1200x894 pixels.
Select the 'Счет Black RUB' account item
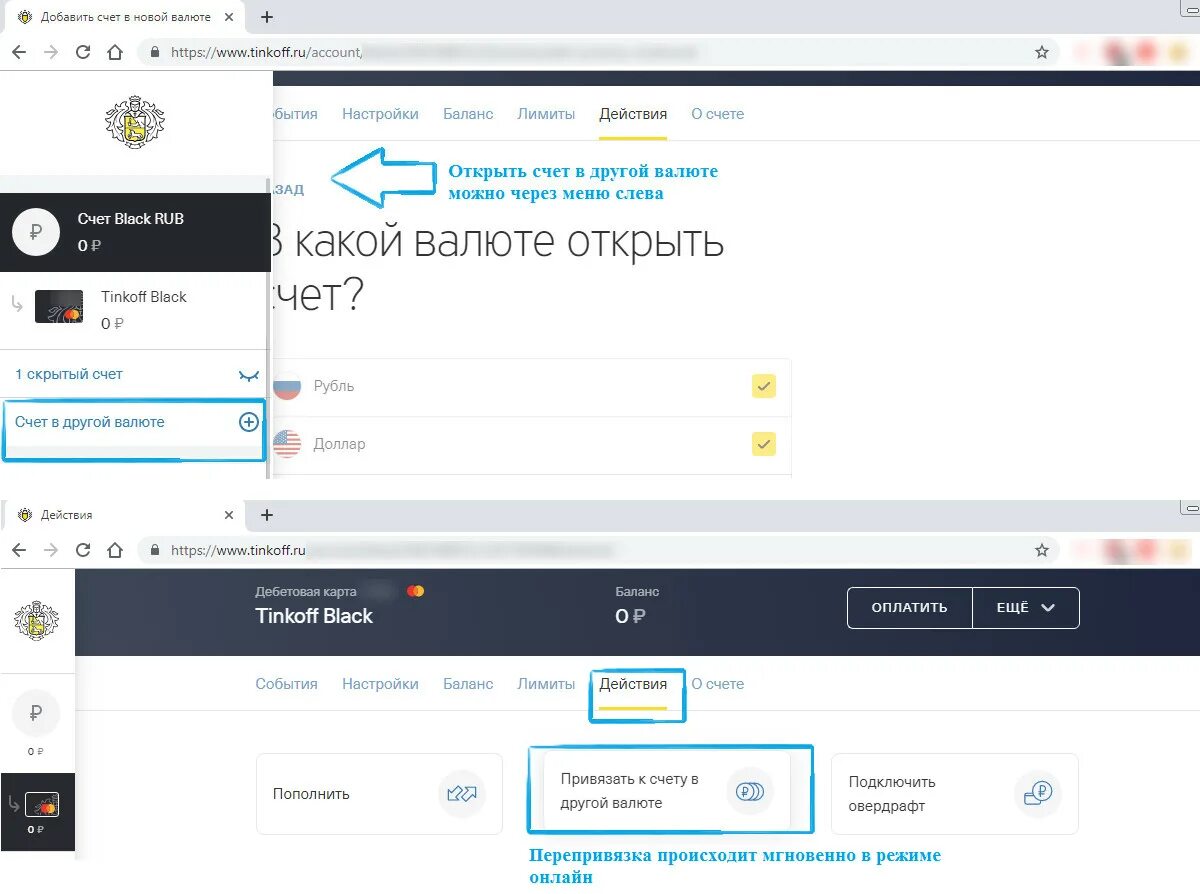(135, 232)
